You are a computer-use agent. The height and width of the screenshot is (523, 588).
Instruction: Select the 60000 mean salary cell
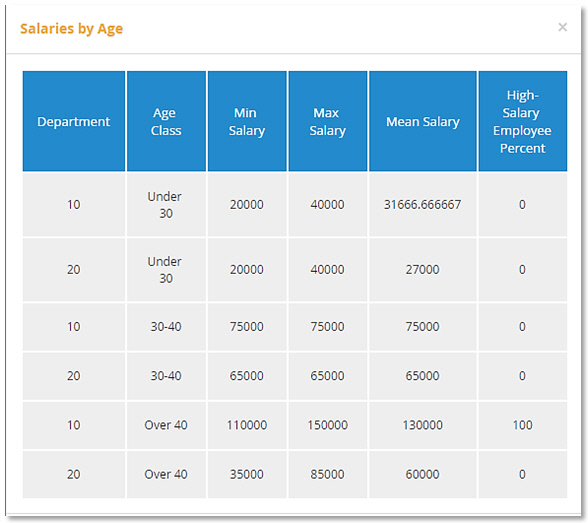pos(423,474)
